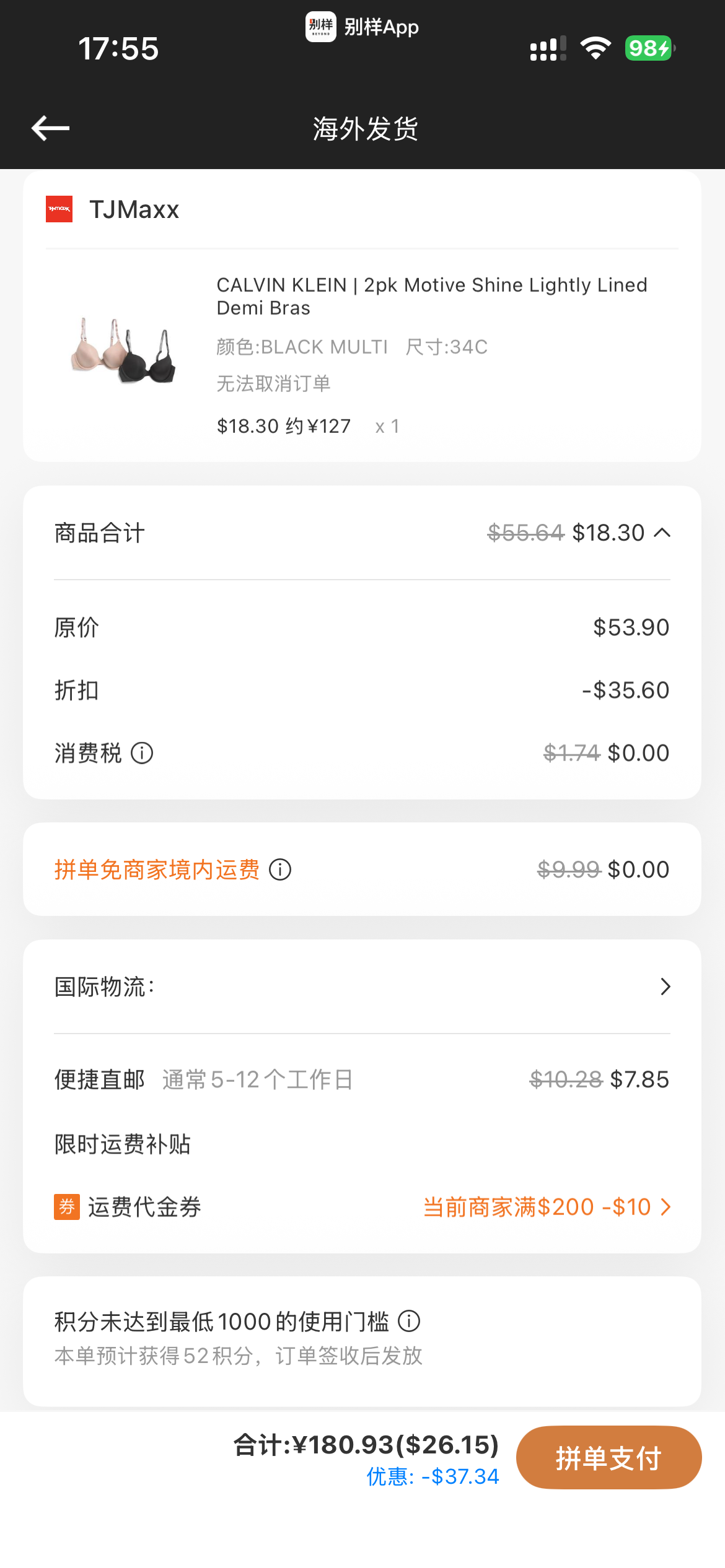Image resolution: width=725 pixels, height=1568 pixels.
Task: Tap the battery indicator in the status bar
Action: pyautogui.click(x=649, y=48)
